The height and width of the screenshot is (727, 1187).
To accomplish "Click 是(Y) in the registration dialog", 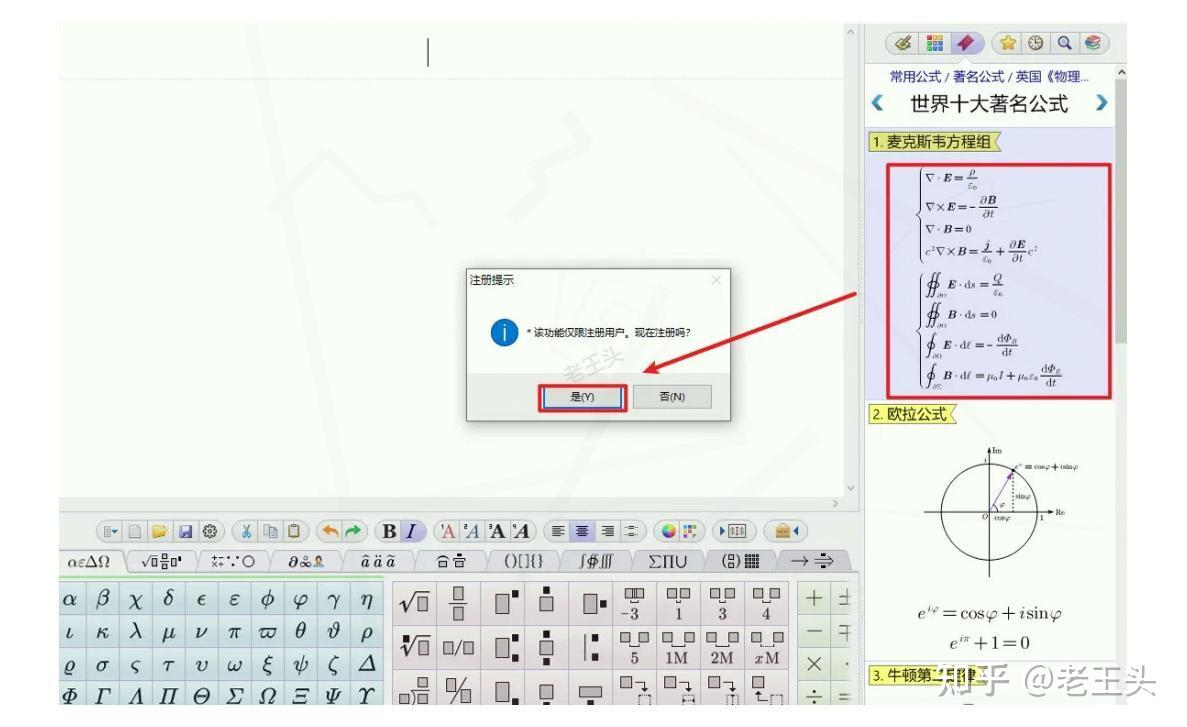I will 580,396.
